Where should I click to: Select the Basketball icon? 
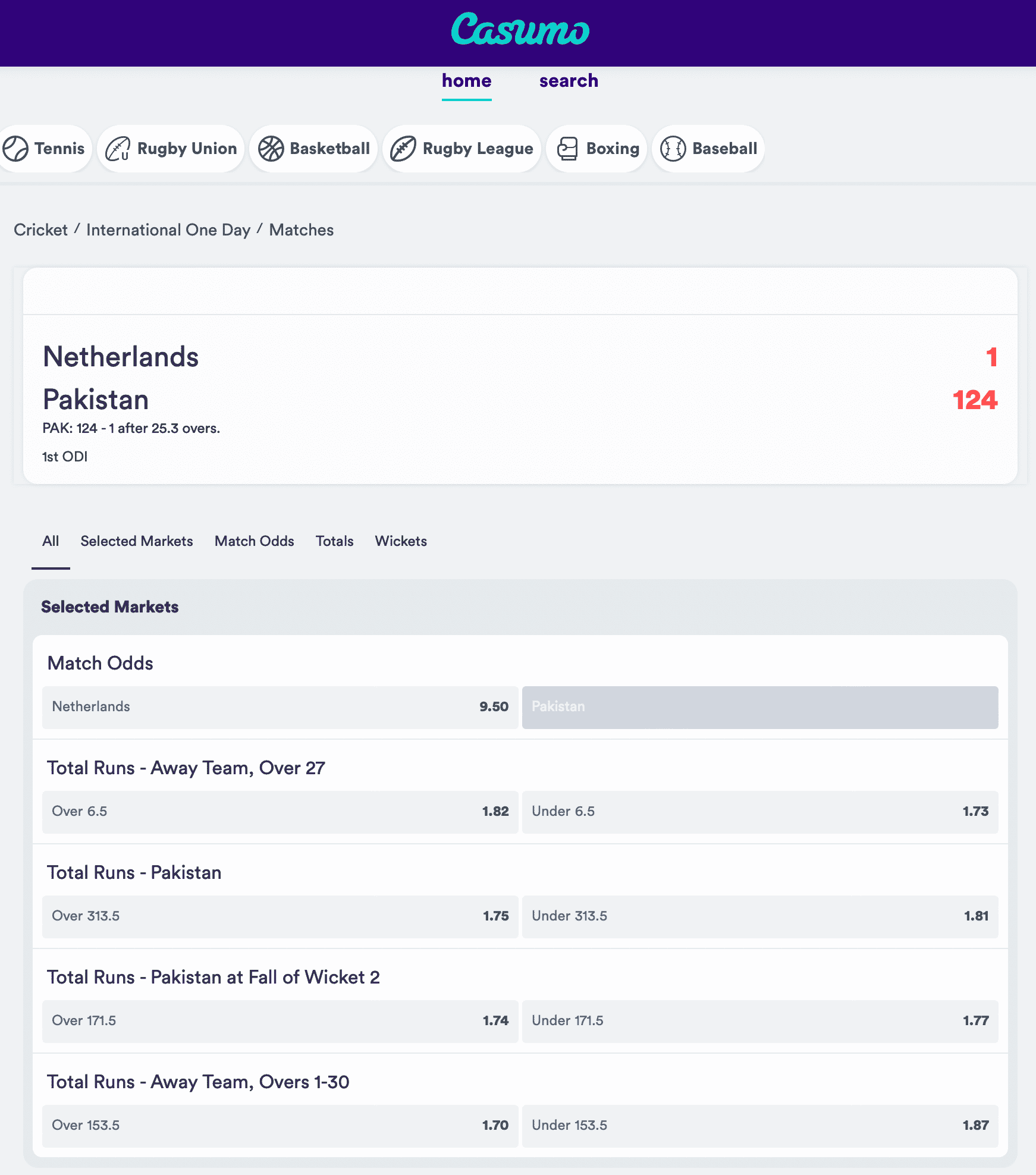tap(271, 149)
